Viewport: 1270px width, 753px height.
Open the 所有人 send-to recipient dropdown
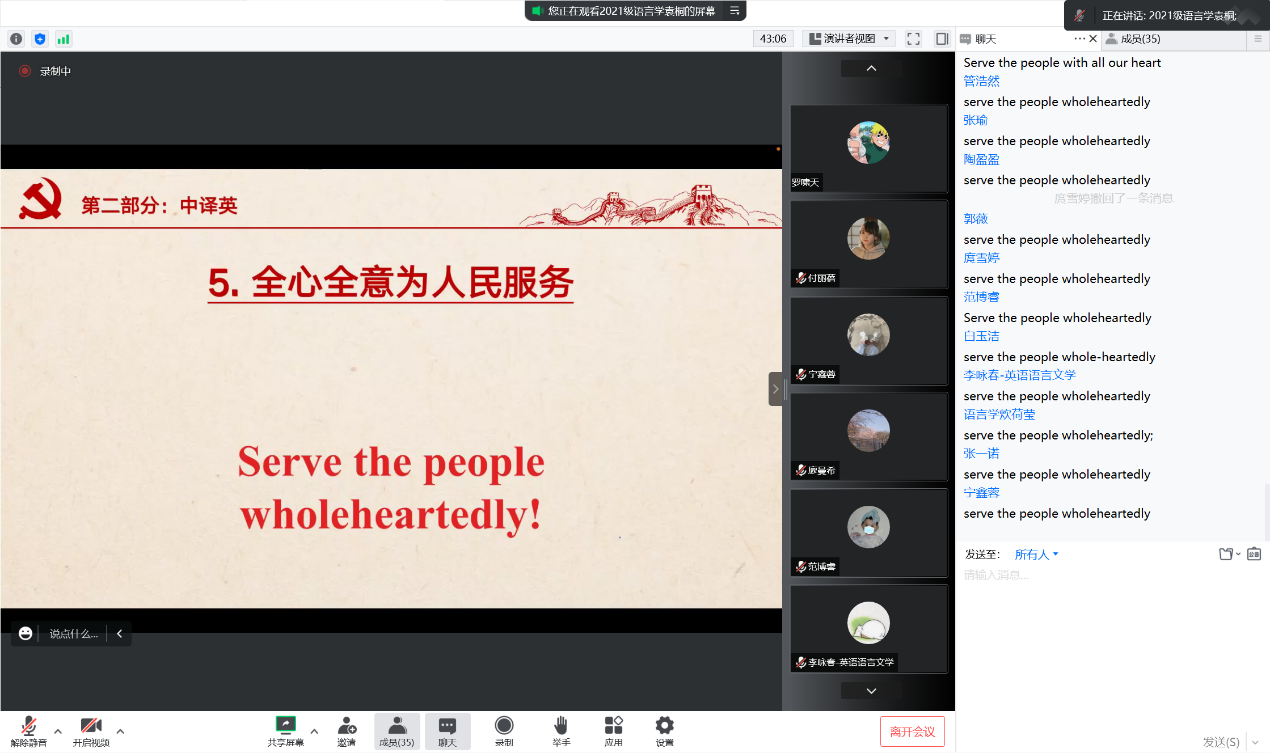pos(1036,554)
